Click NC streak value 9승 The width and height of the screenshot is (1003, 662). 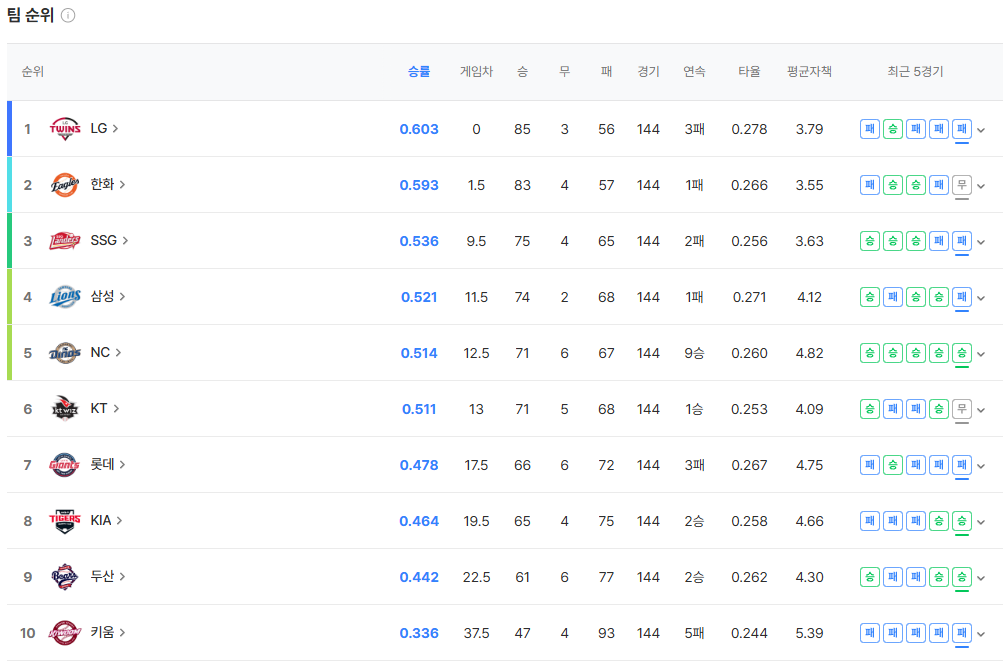[694, 353]
